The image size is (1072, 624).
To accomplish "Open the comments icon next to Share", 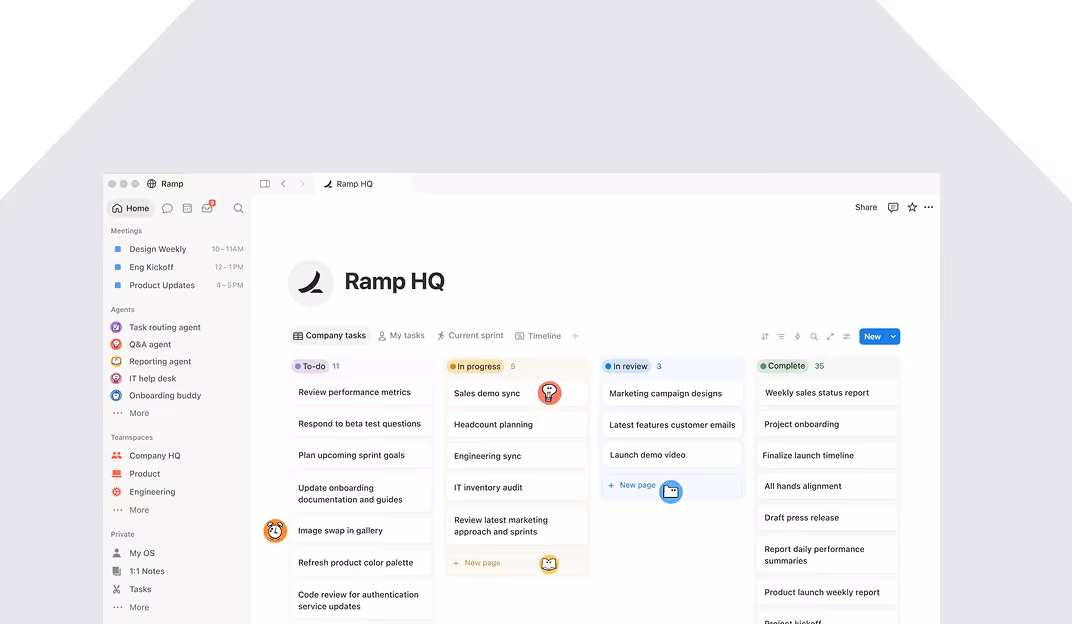I will (x=893, y=207).
